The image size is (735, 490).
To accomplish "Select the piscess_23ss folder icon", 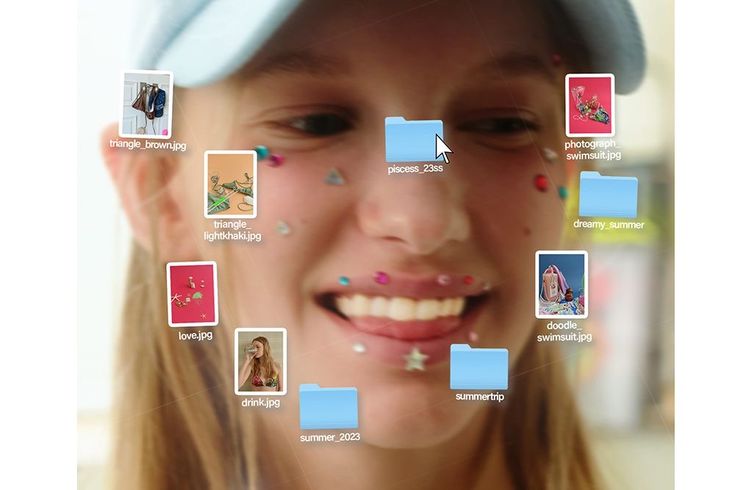I will pos(414,139).
